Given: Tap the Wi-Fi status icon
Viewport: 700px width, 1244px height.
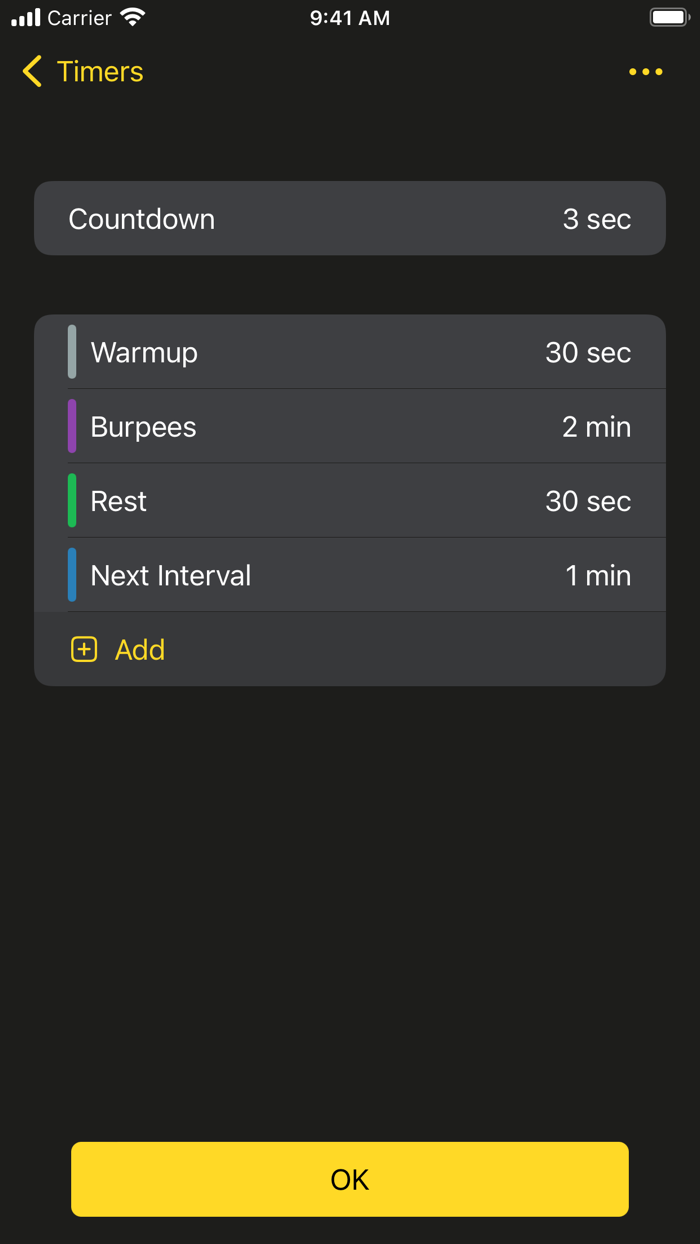Looking at the screenshot, I should (x=132, y=18).
